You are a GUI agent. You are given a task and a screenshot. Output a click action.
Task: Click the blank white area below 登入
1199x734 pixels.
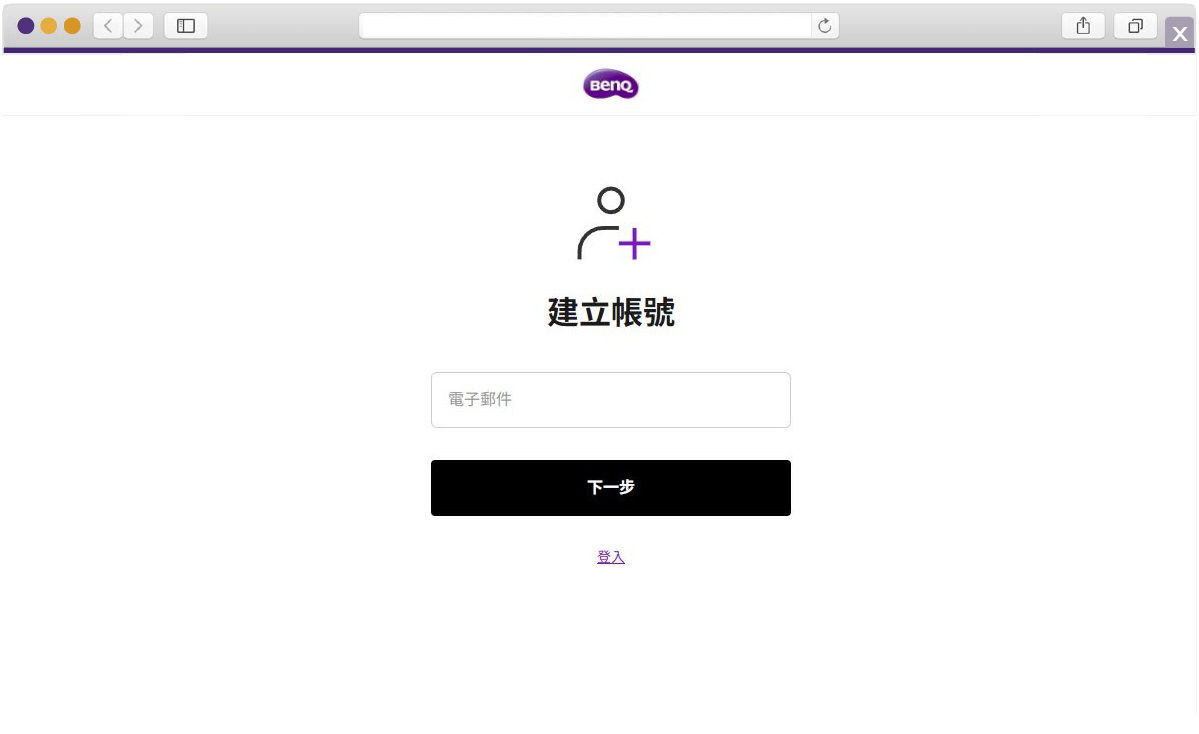pos(610,650)
